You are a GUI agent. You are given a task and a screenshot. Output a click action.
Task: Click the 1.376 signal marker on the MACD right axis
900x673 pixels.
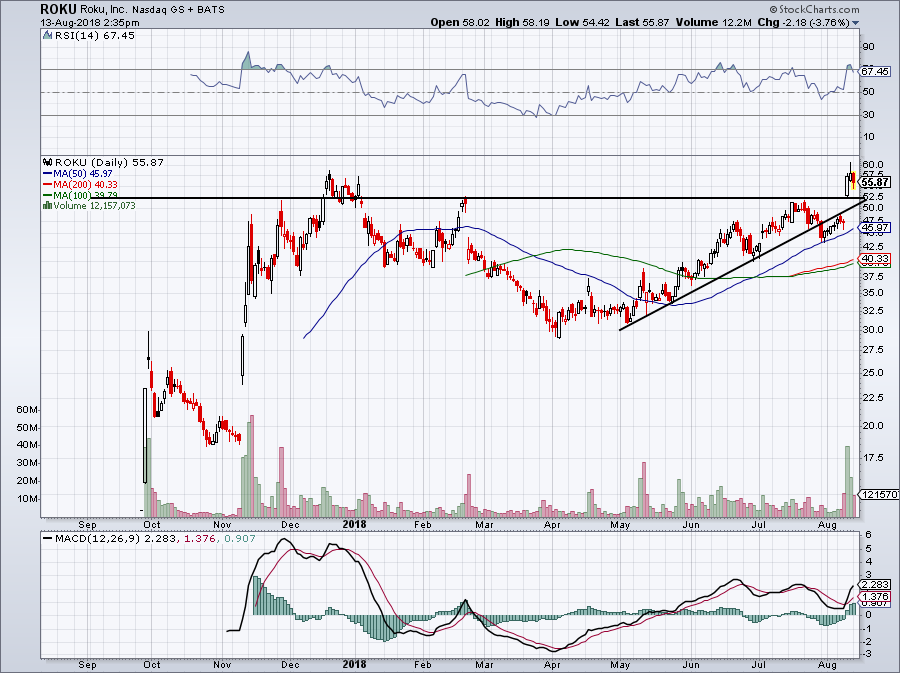coord(875,597)
